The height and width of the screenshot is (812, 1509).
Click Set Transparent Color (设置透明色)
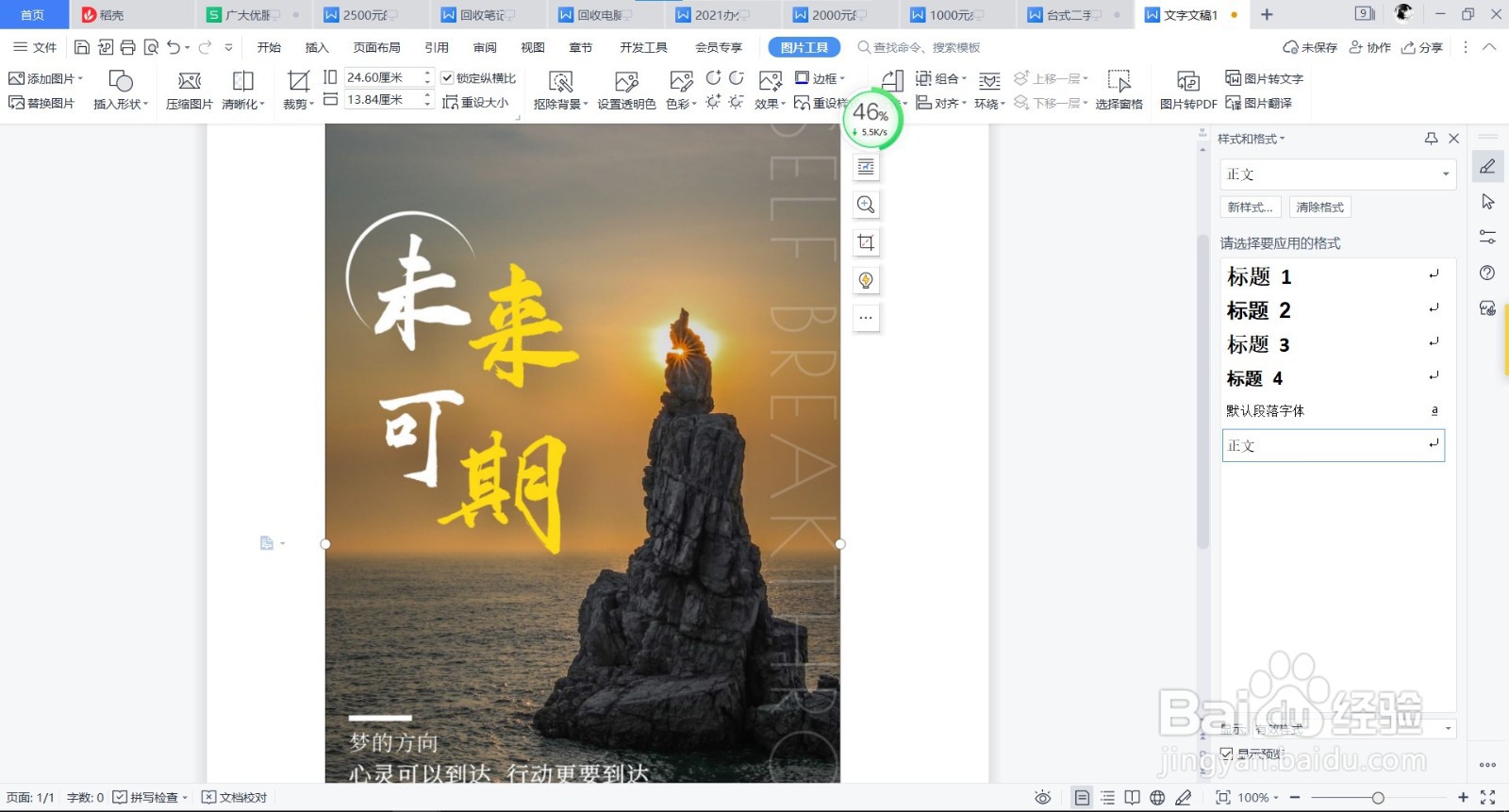[626, 91]
